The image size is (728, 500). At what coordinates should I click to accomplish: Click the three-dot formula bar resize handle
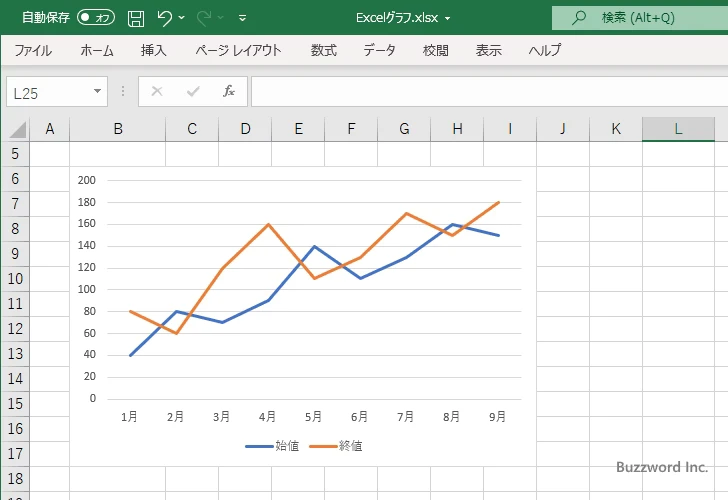123,91
